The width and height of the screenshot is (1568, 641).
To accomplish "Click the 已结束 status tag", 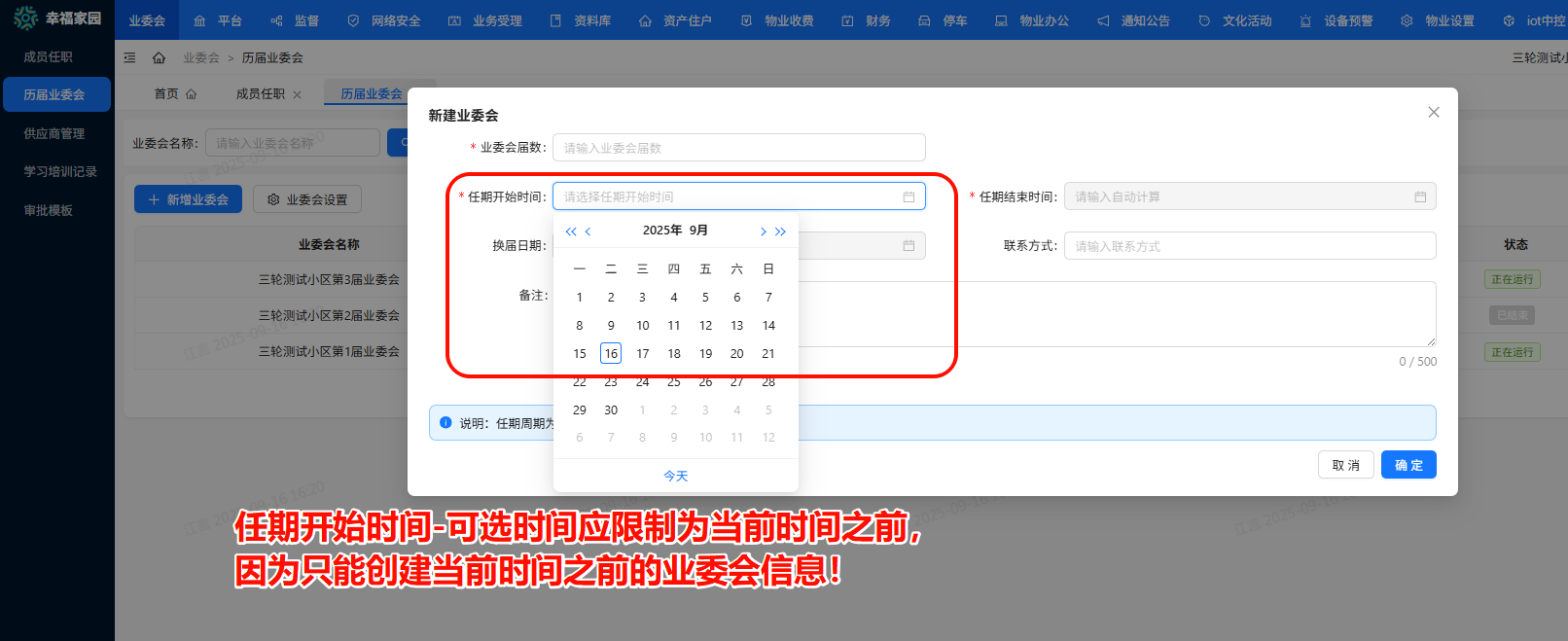I will point(1513,315).
